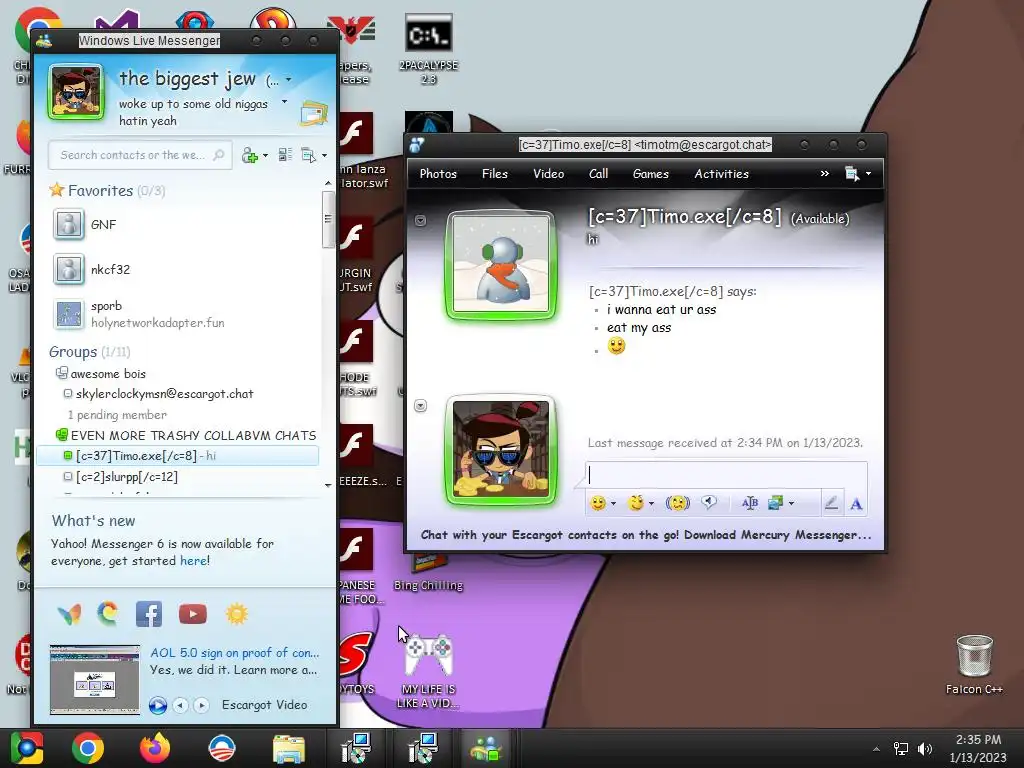This screenshot has width=1024, height=768.
Task: Open the Recycle Bin labeled Falcon C++
Action: (974, 665)
